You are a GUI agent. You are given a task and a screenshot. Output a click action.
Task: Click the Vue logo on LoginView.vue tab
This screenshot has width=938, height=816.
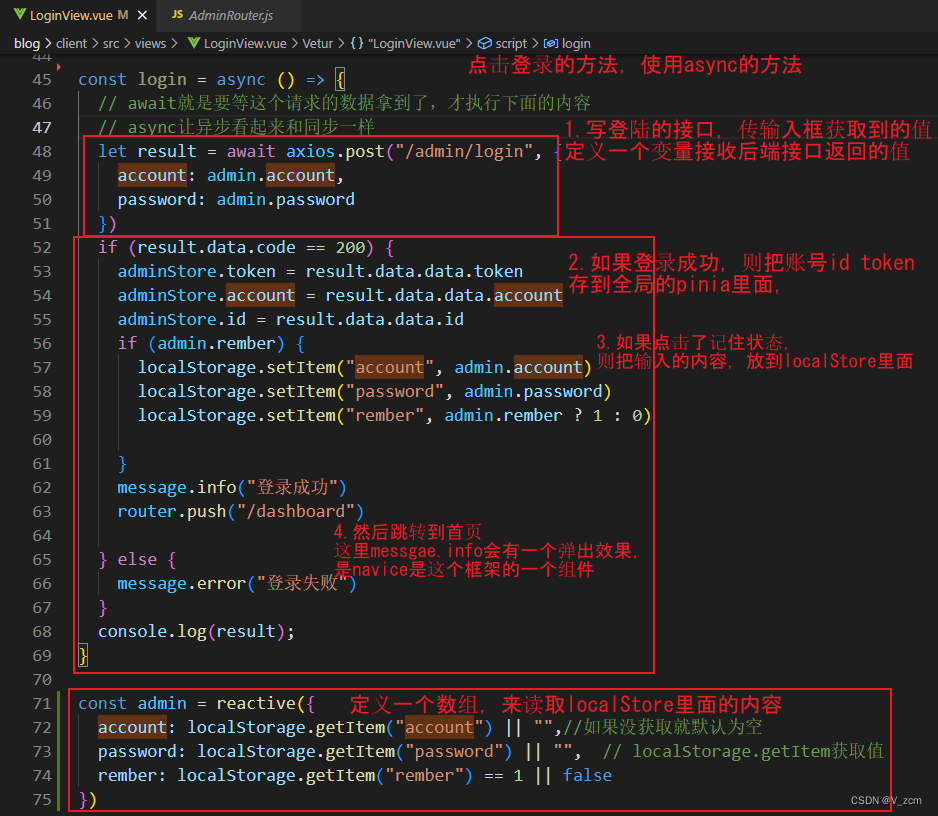coord(22,16)
